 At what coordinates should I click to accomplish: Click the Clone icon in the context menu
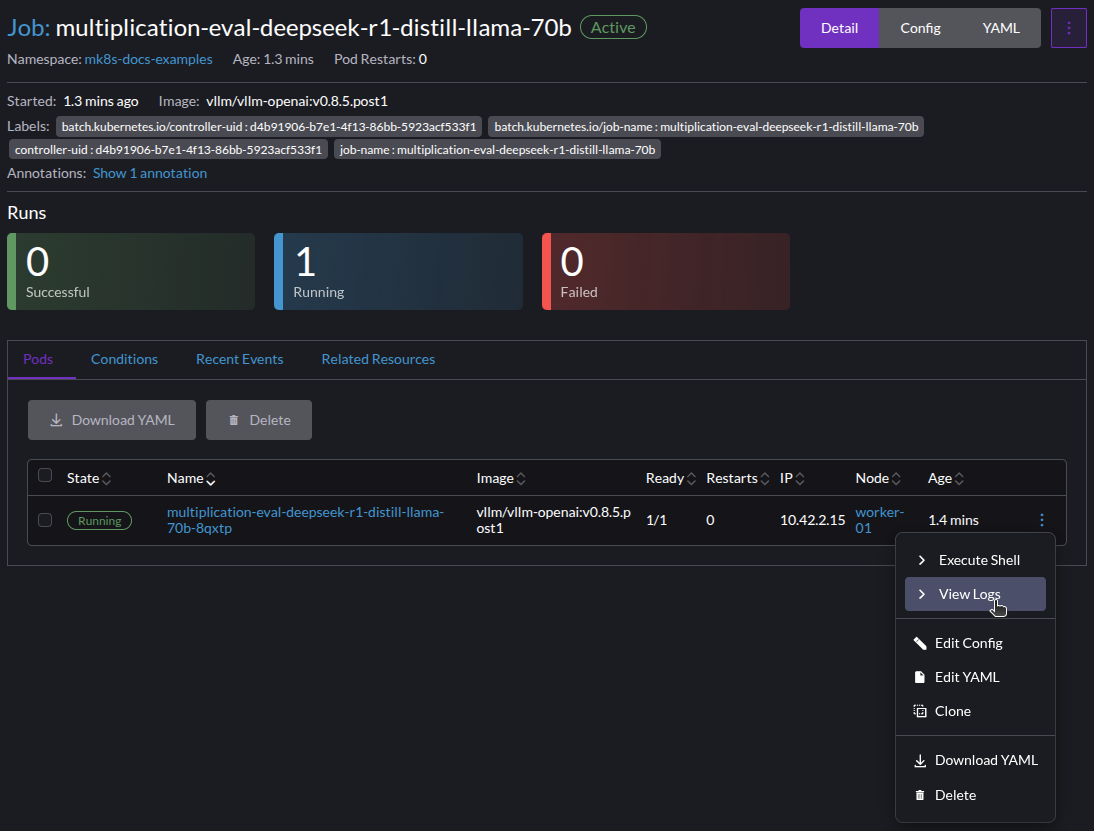920,711
